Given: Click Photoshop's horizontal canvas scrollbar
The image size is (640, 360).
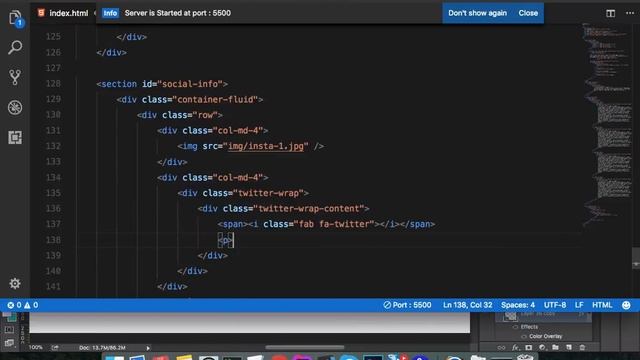Looking at the screenshot, I should (x=304, y=348).
